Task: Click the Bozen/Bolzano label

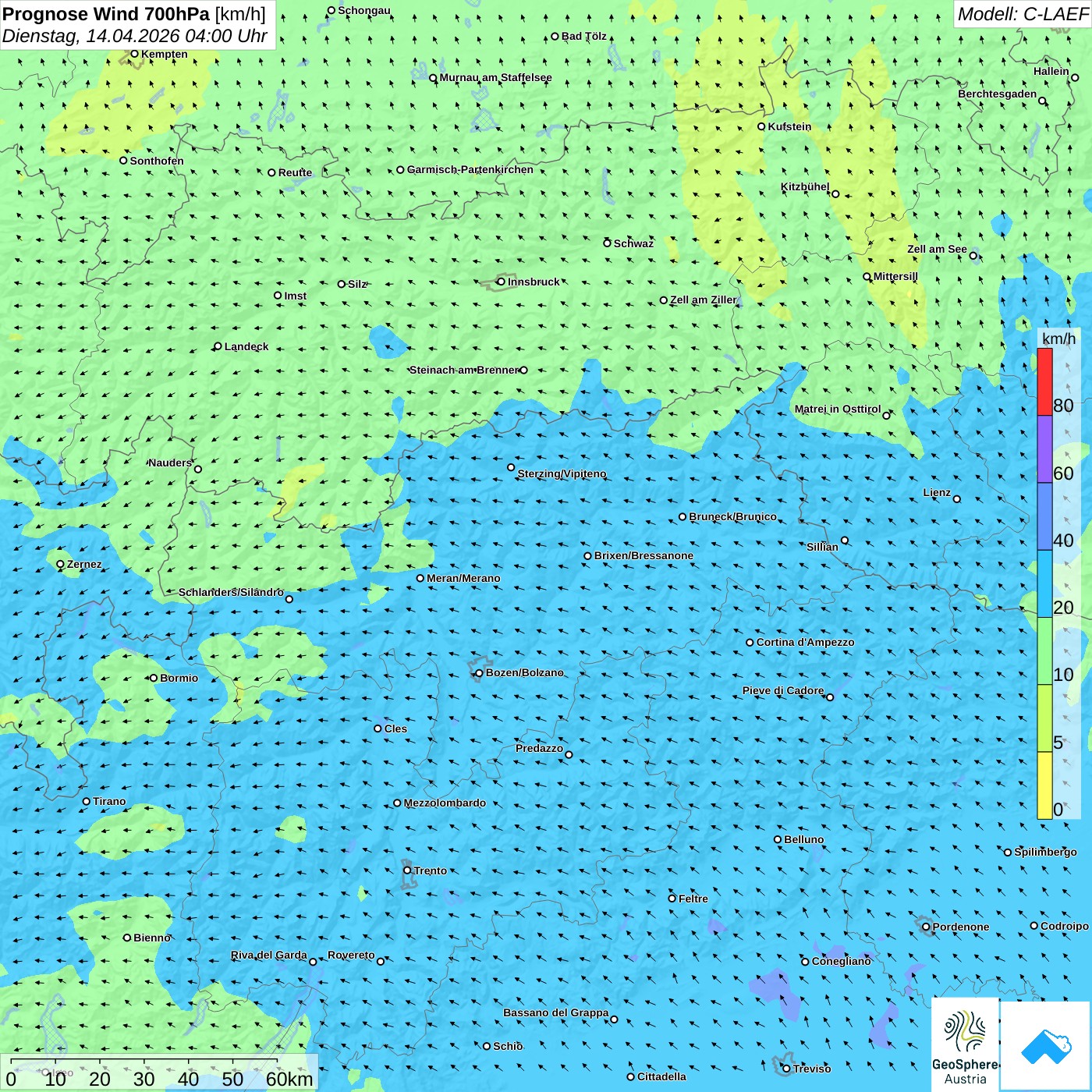Action: pos(524,672)
